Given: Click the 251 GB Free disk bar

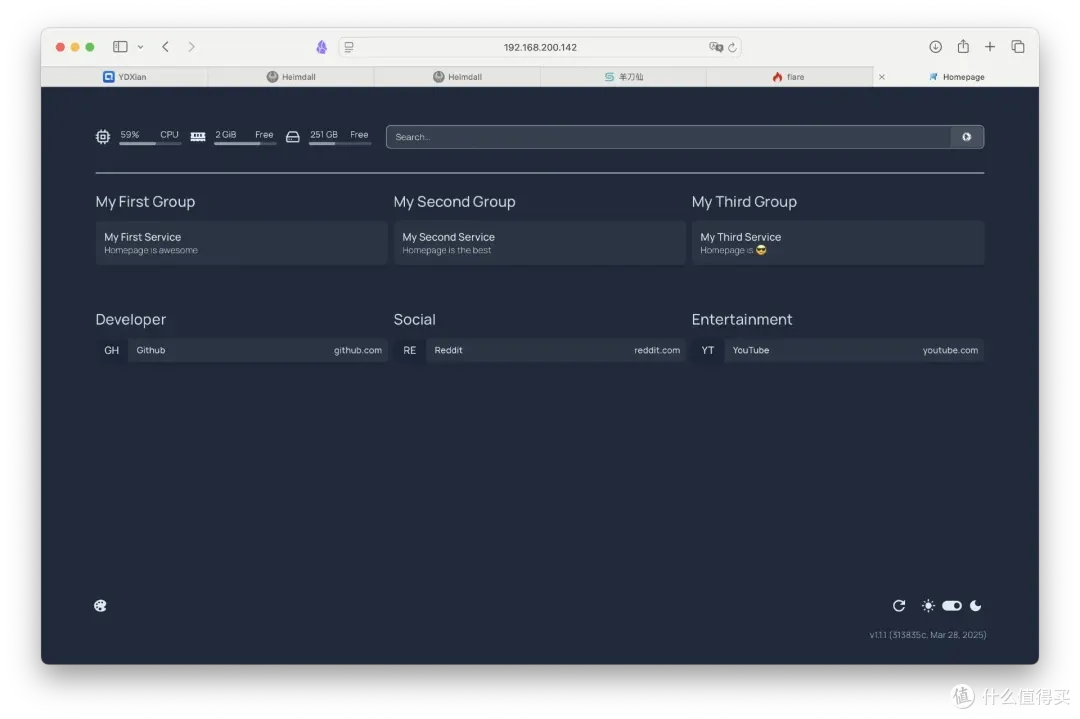Looking at the screenshot, I should [x=340, y=143].
